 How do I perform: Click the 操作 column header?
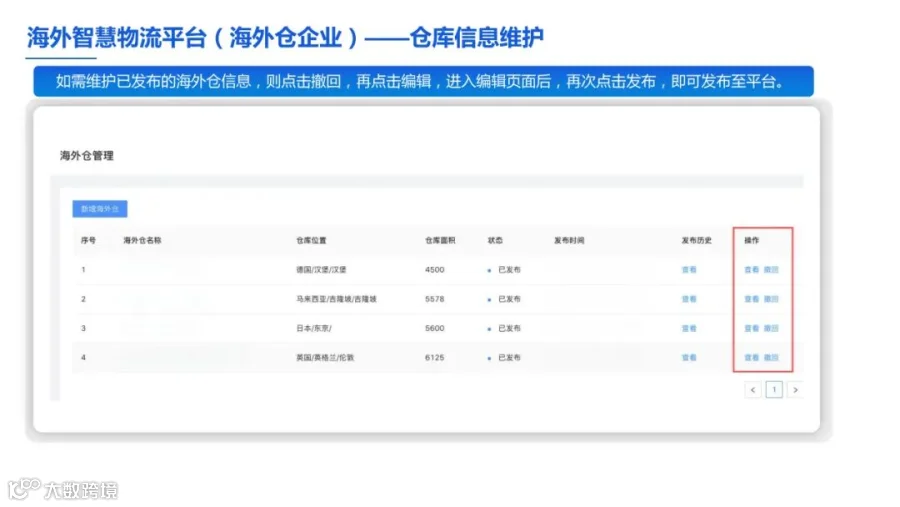[751, 240]
